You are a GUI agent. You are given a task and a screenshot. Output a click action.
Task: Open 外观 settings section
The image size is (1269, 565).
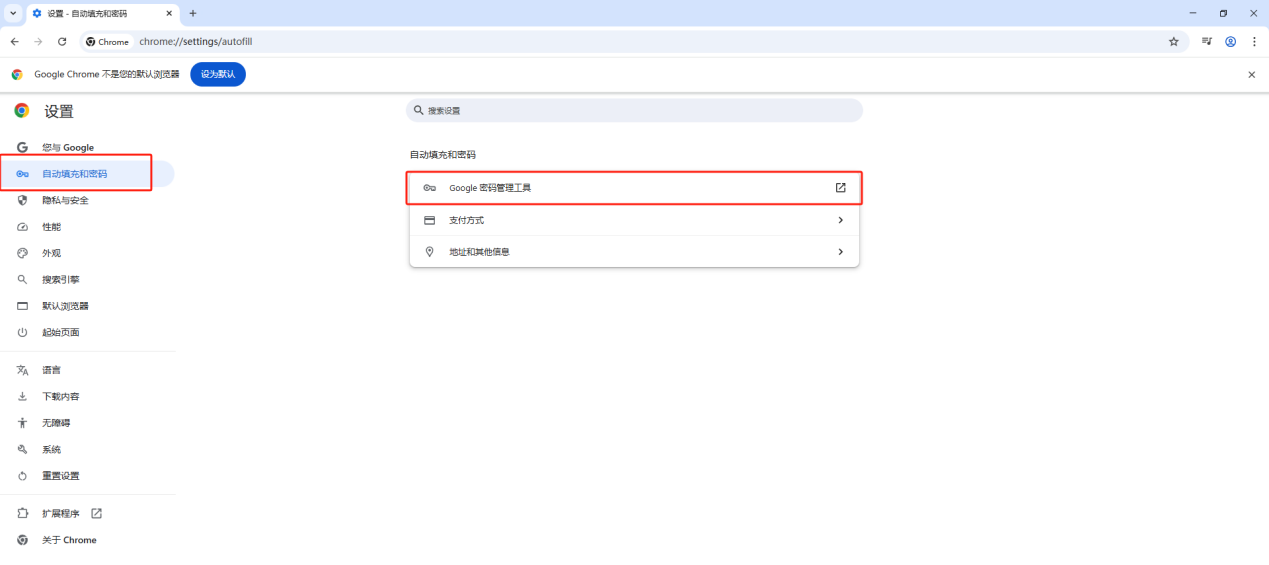tap(51, 253)
